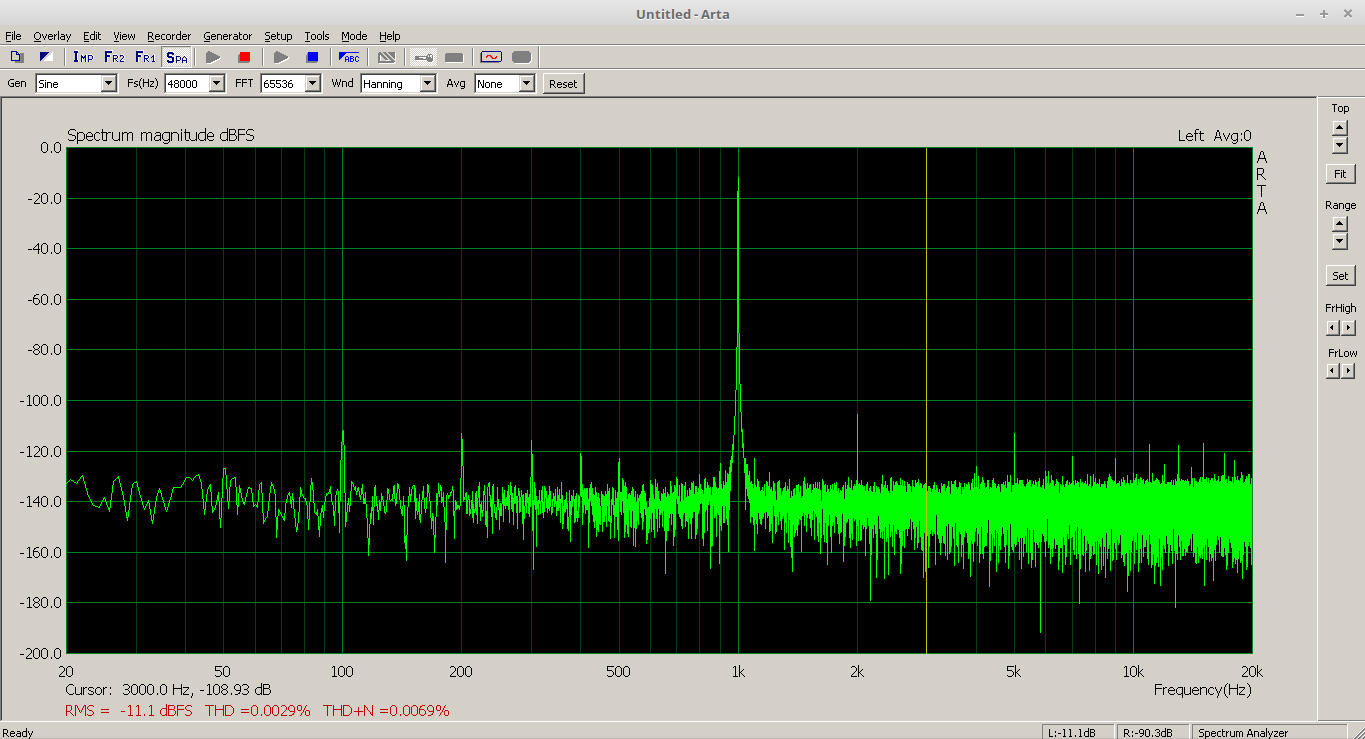Image resolution: width=1365 pixels, height=739 pixels.
Task: Click the FrHigh right arrow
Action: tap(1348, 328)
